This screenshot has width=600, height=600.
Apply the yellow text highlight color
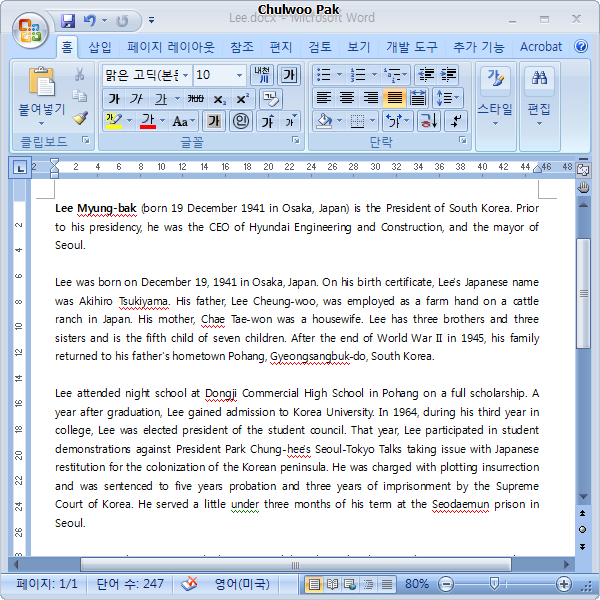(x=114, y=121)
